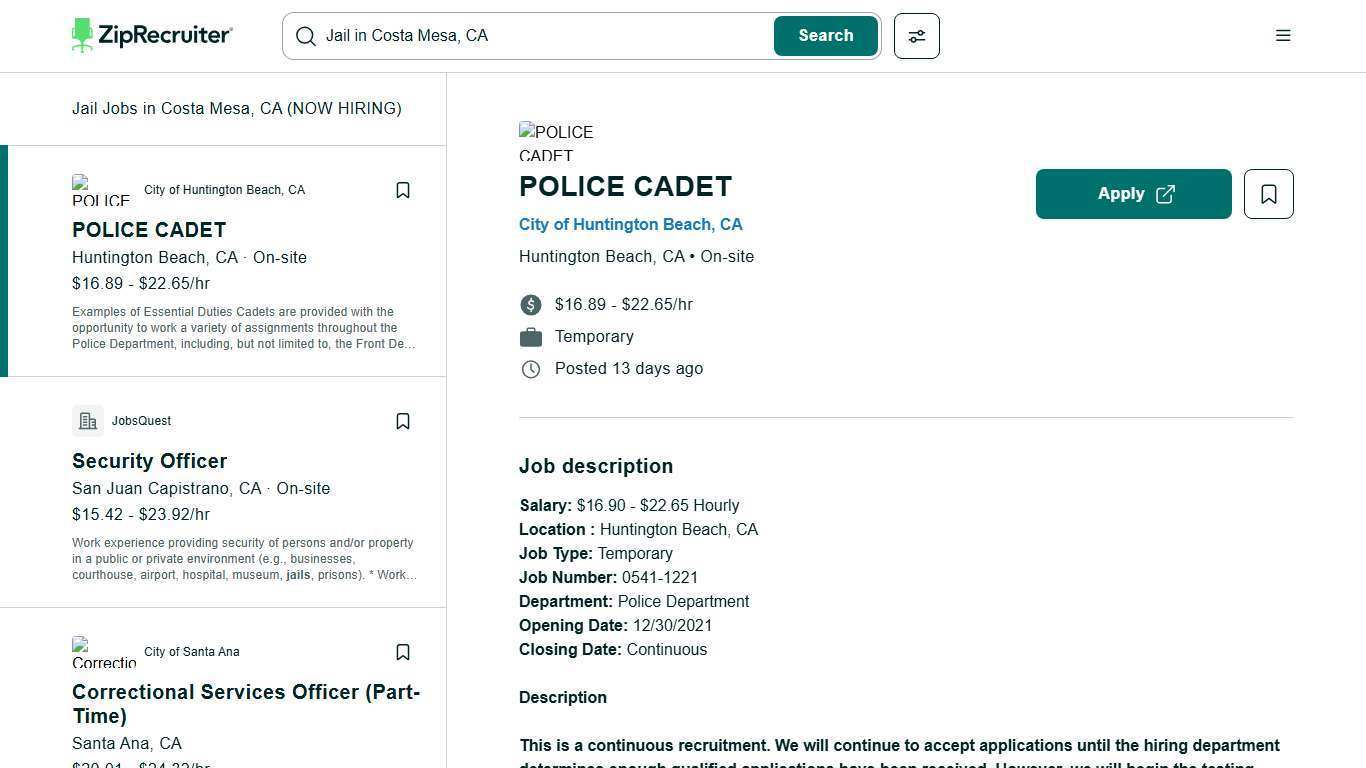Open the City of Huntington Beach link
Viewport: 1366px width, 768px height.
coord(631,224)
